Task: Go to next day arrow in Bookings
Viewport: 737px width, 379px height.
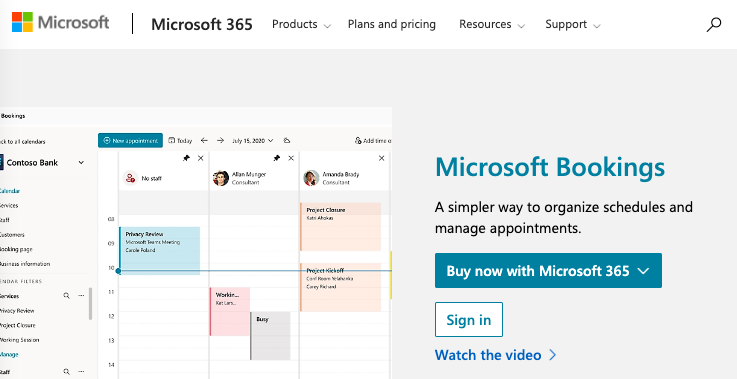Action: click(x=220, y=141)
